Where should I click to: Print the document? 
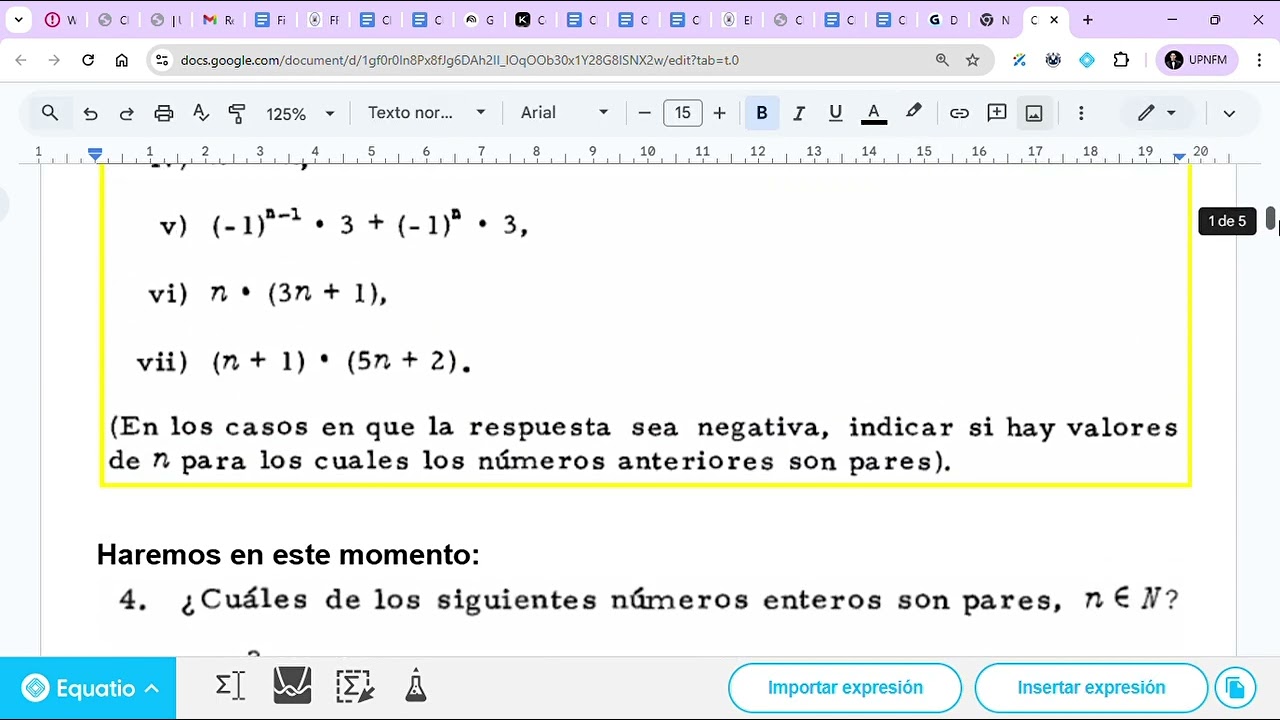[x=164, y=113]
